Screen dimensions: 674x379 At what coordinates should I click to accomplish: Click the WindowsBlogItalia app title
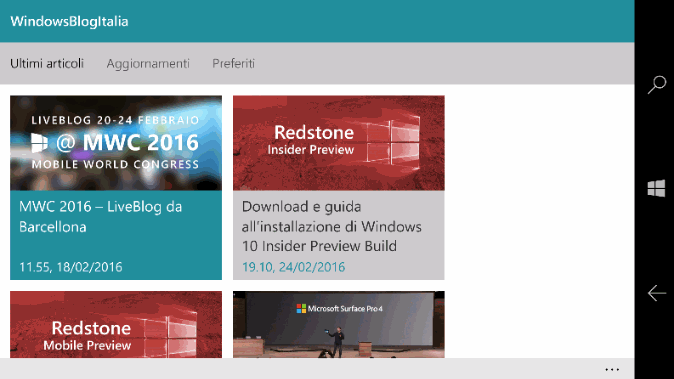(69, 21)
